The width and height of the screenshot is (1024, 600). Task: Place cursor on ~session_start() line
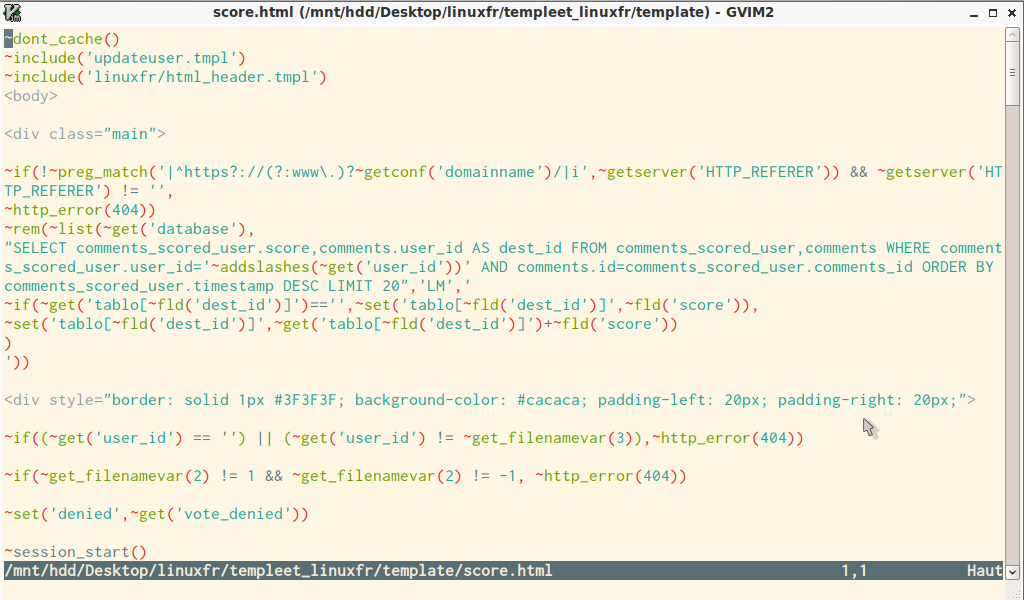point(76,553)
